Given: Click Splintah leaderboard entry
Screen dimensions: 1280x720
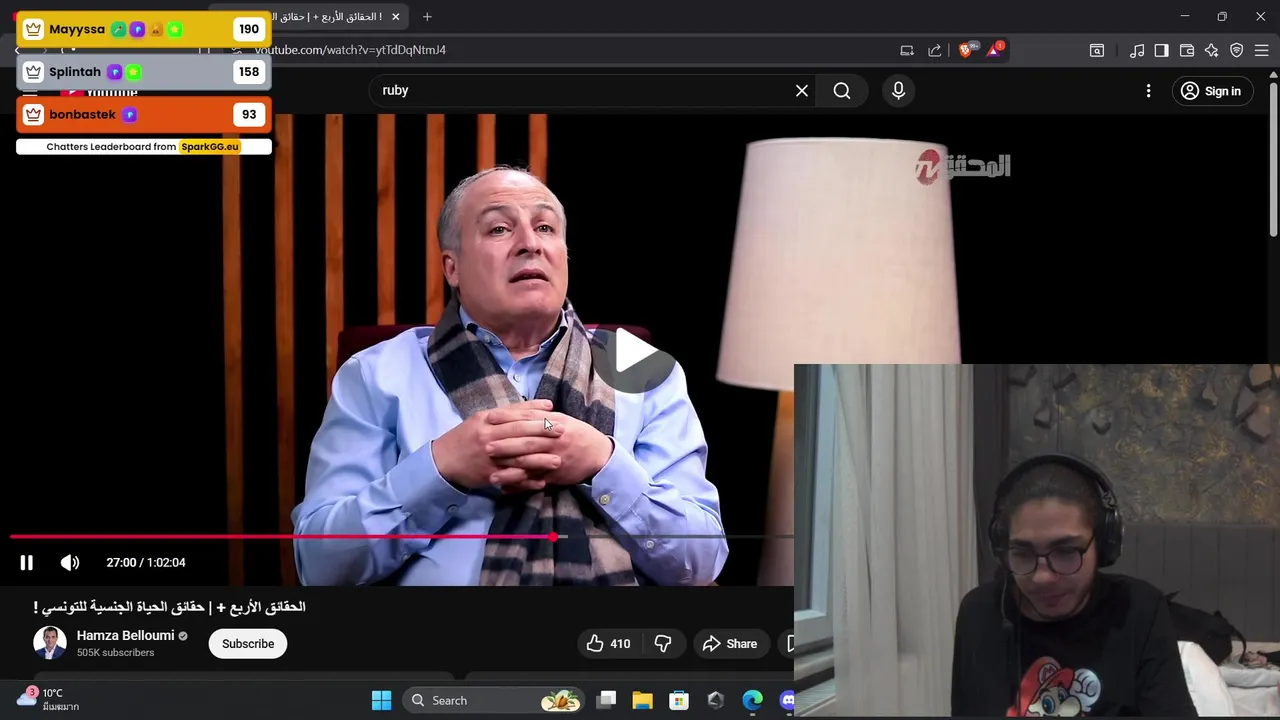Looking at the screenshot, I should (143, 72).
